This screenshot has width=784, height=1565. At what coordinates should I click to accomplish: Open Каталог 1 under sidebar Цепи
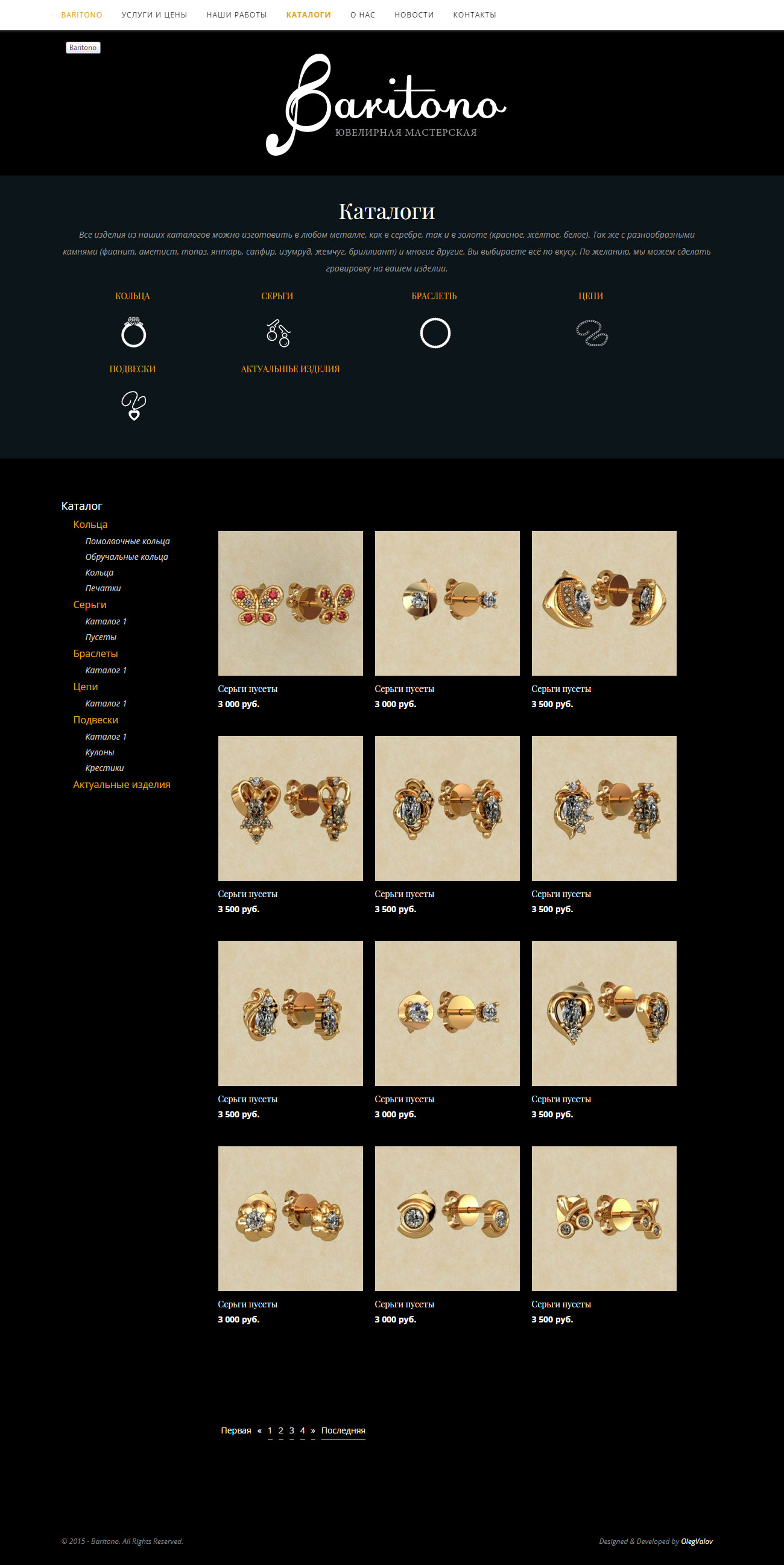(x=106, y=703)
